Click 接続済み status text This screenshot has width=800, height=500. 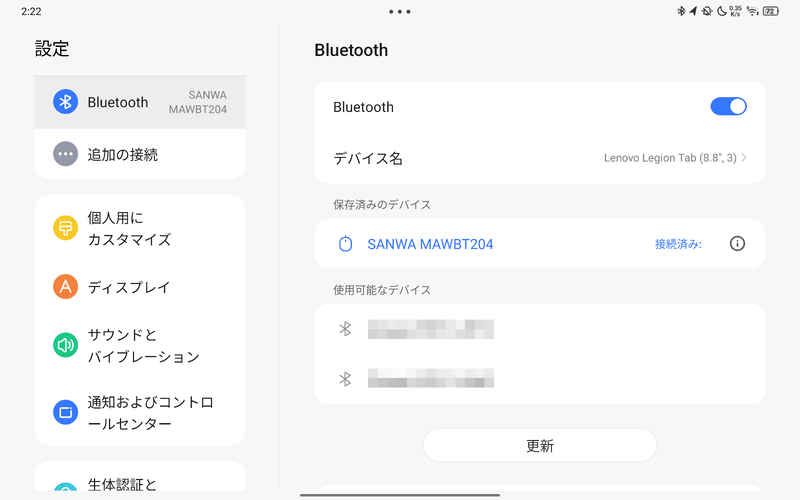click(678, 244)
